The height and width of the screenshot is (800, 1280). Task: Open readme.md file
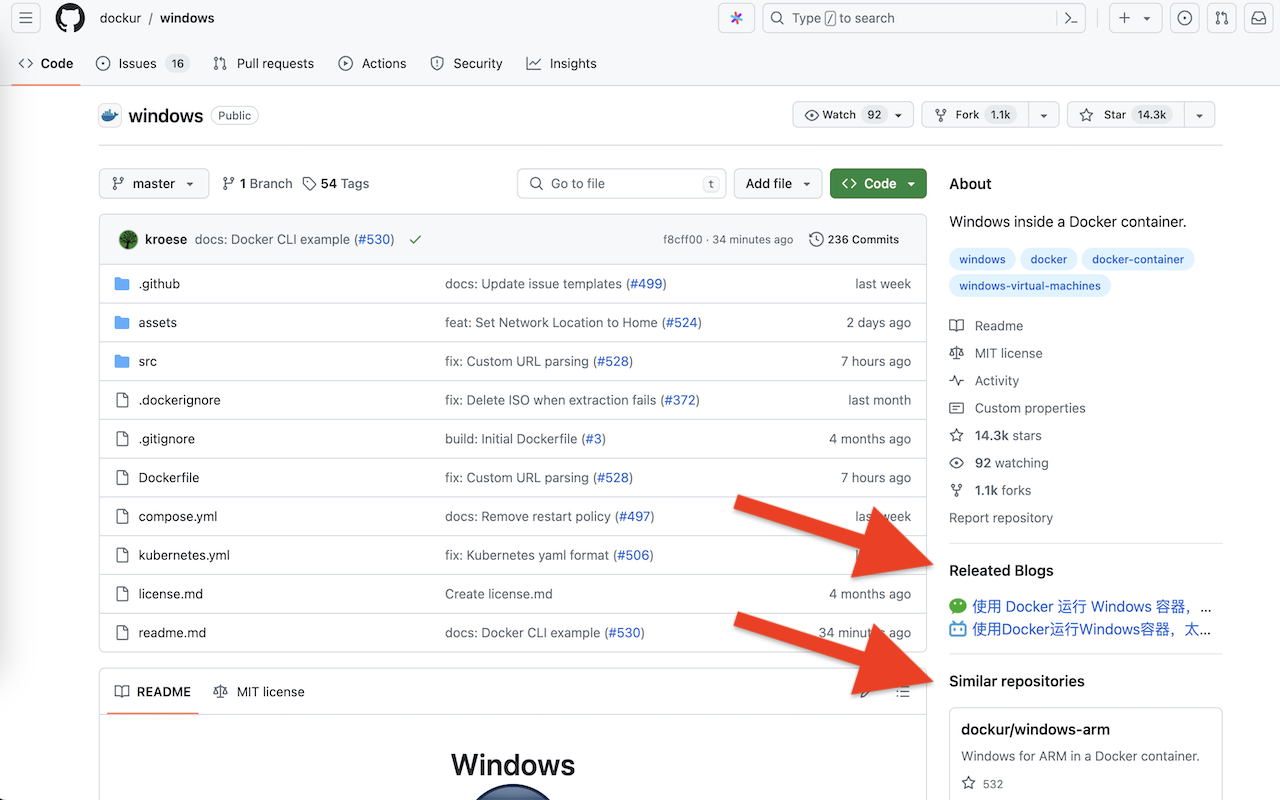tap(172, 633)
